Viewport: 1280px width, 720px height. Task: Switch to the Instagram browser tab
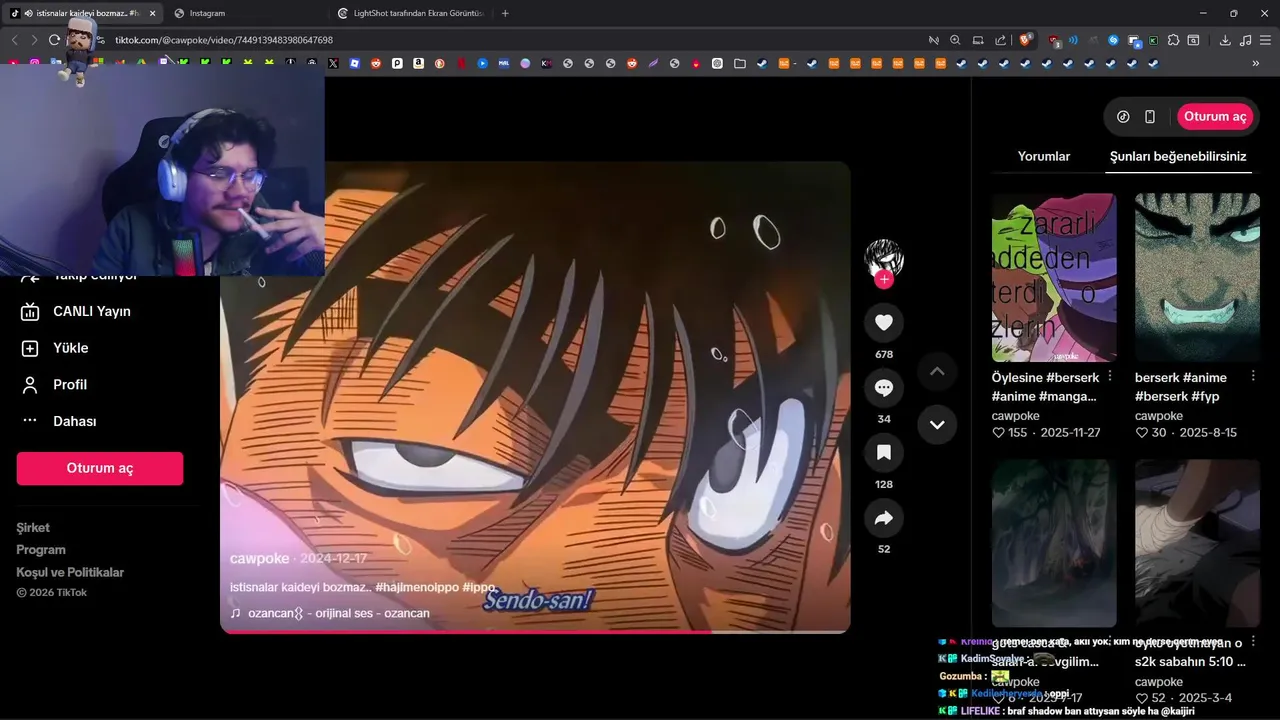pyautogui.click(x=207, y=13)
